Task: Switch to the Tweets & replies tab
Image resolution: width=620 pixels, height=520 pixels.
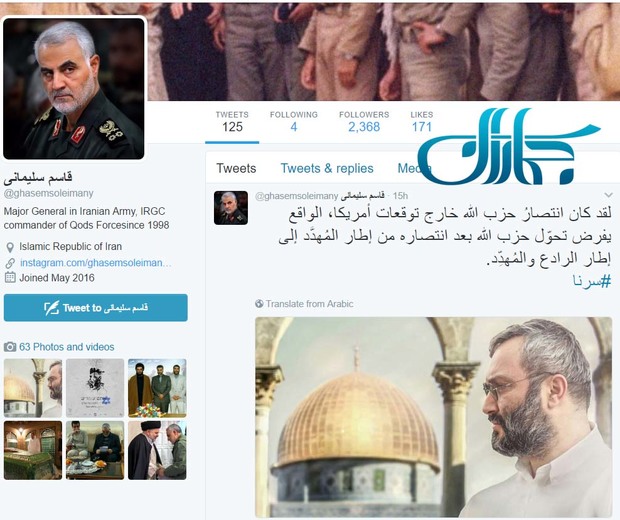Action: 327,168
